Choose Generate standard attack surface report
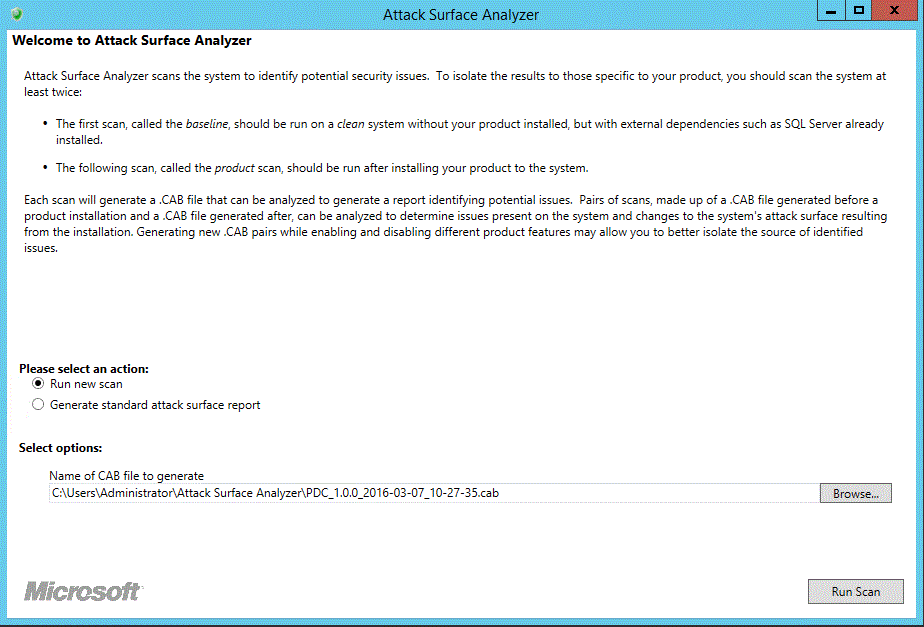Image resolution: width=924 pixels, height=627 pixels. pyautogui.click(x=39, y=405)
